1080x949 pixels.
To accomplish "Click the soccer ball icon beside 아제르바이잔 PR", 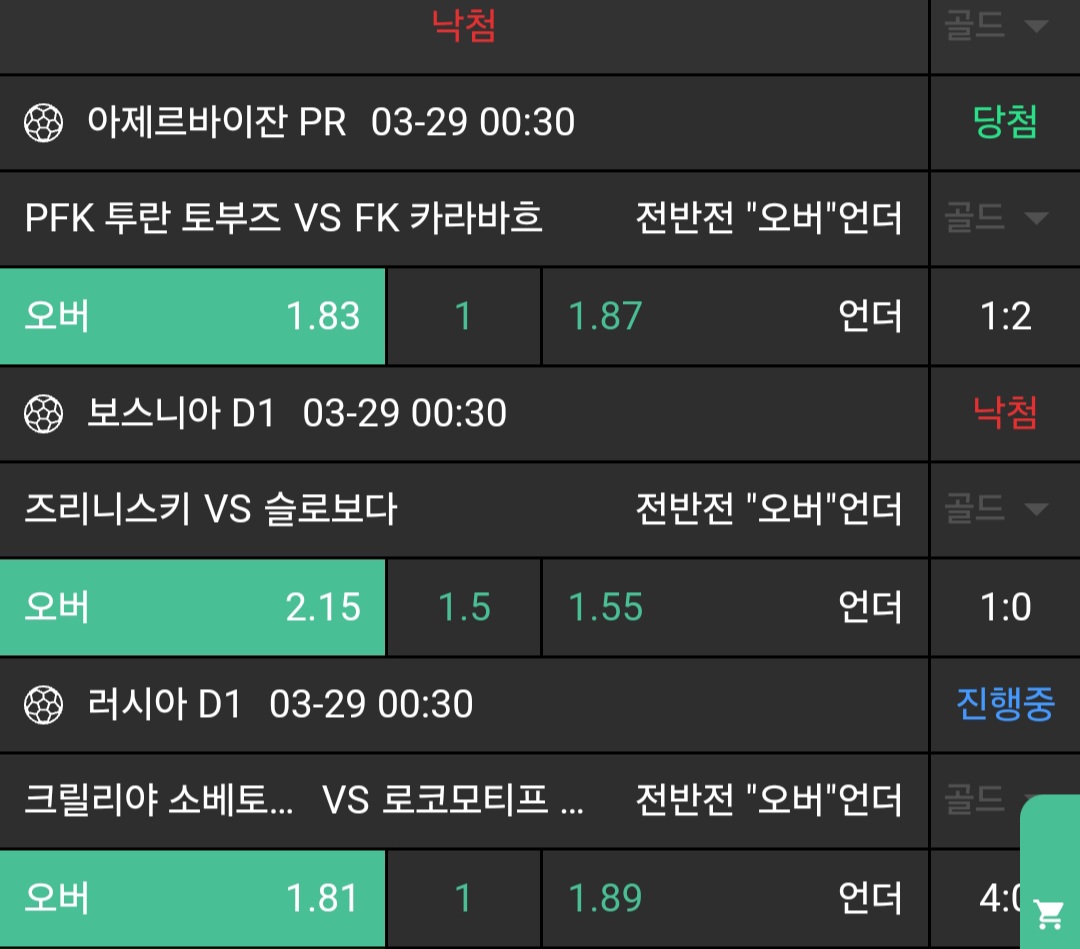I will (x=43, y=123).
